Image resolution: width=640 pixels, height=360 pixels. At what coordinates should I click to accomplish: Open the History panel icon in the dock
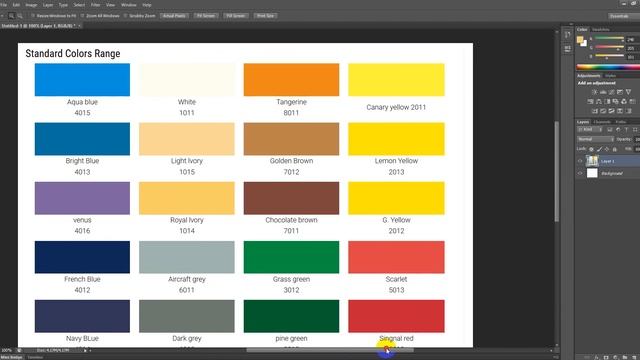pyautogui.click(x=567, y=35)
